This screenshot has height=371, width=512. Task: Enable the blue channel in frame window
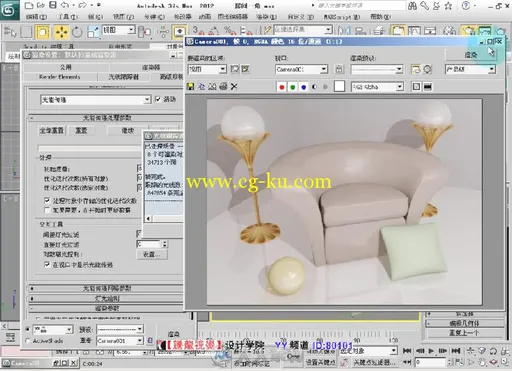coord(304,87)
